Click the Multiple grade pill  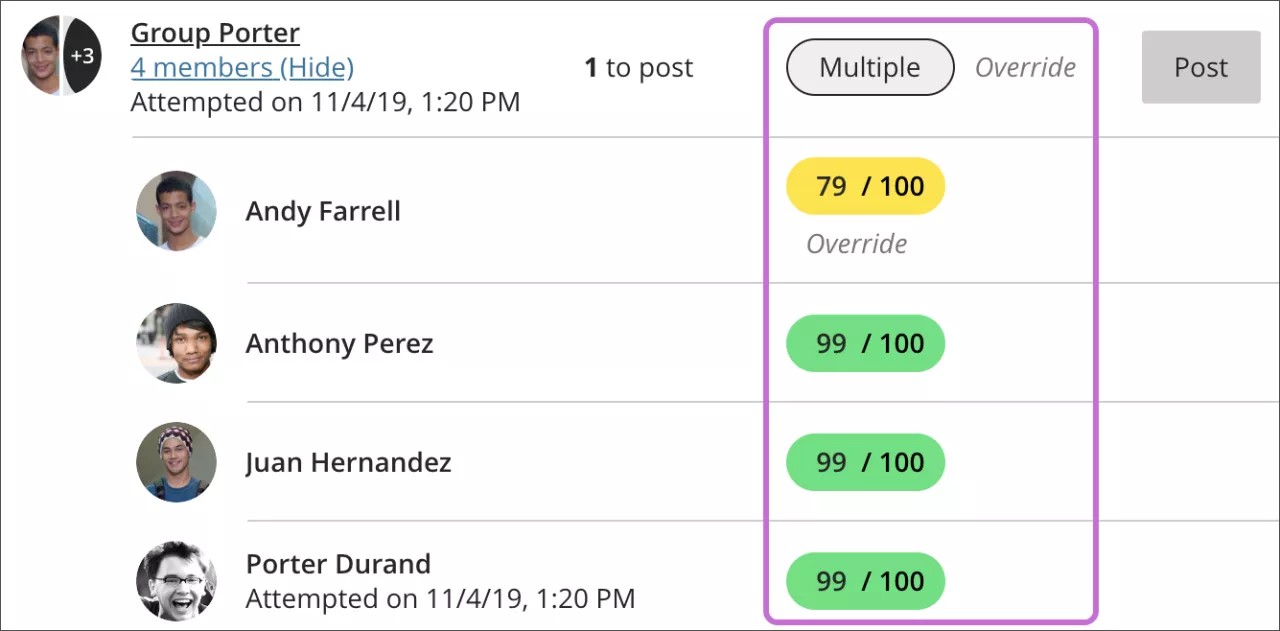(870, 68)
